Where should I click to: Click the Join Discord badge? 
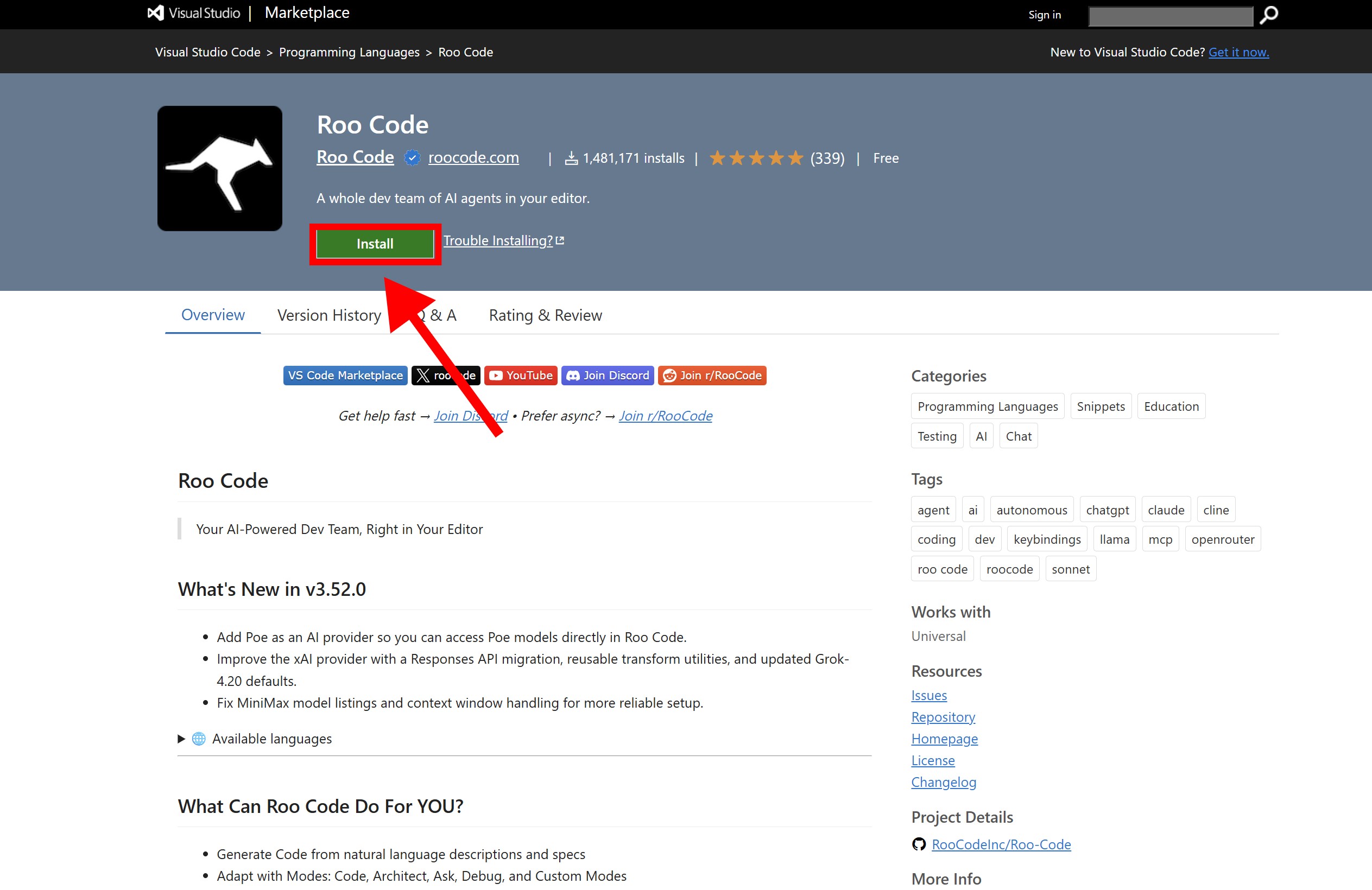[607, 376]
